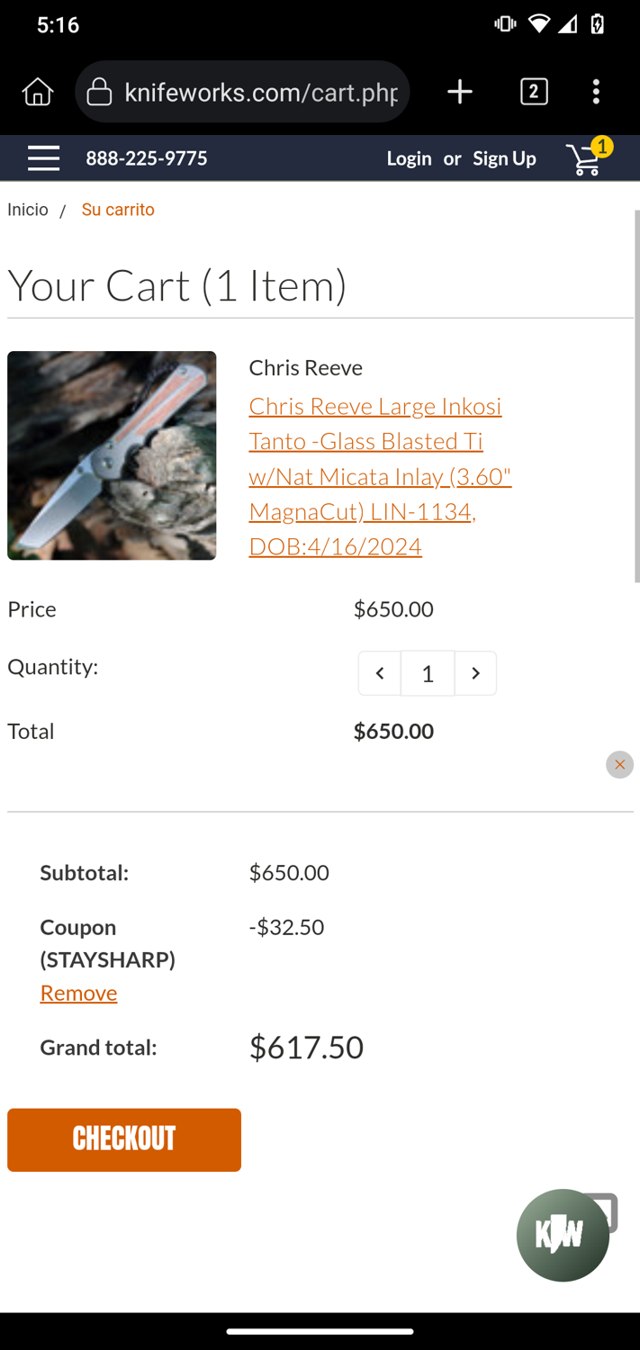640x1350 pixels.
Task: Open a new browser tab
Action: (460, 92)
